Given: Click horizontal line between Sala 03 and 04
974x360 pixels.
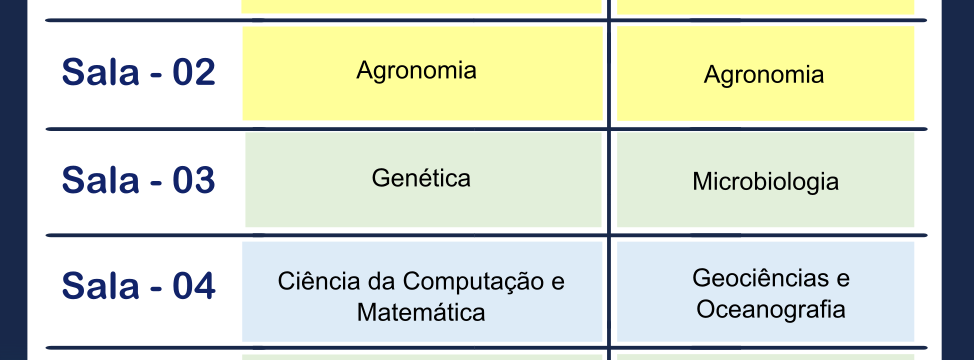Looking at the screenshot, I should (x=486, y=235).
